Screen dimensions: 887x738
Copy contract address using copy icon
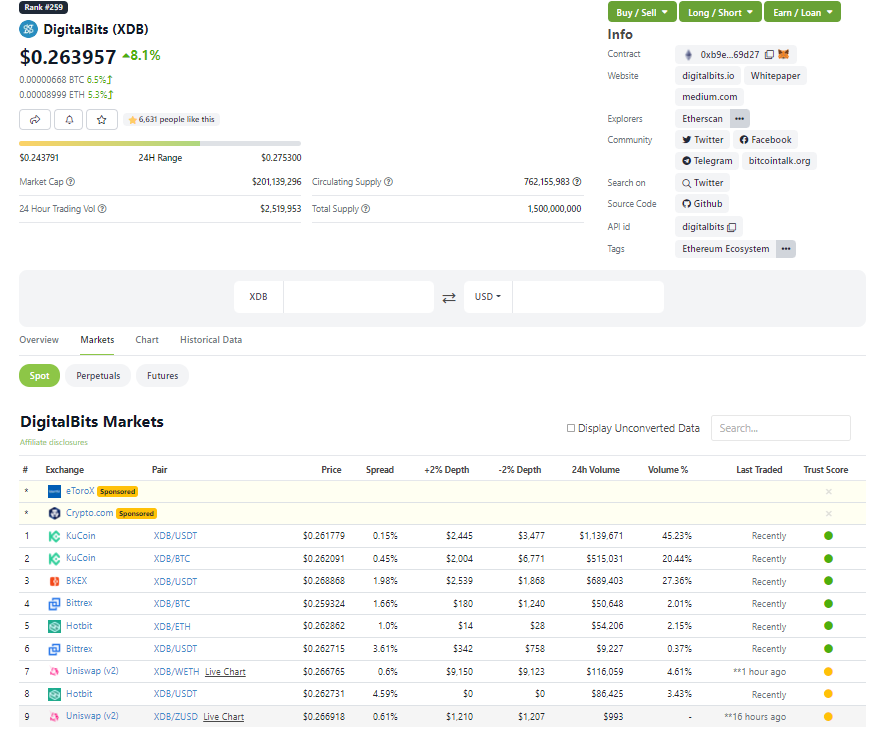click(x=769, y=55)
